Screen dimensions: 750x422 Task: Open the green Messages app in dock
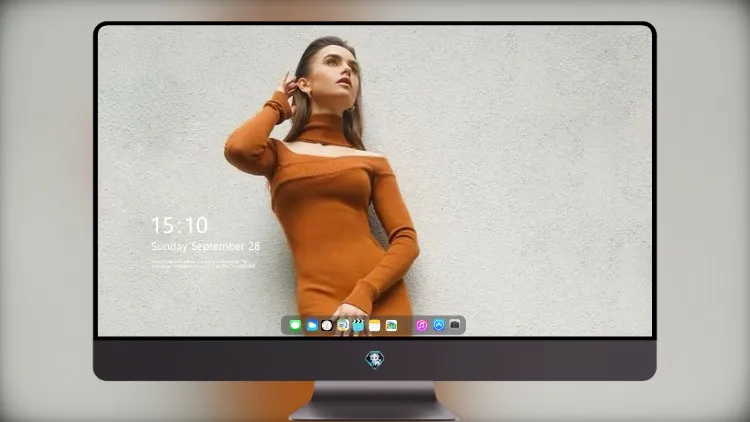(x=295, y=325)
